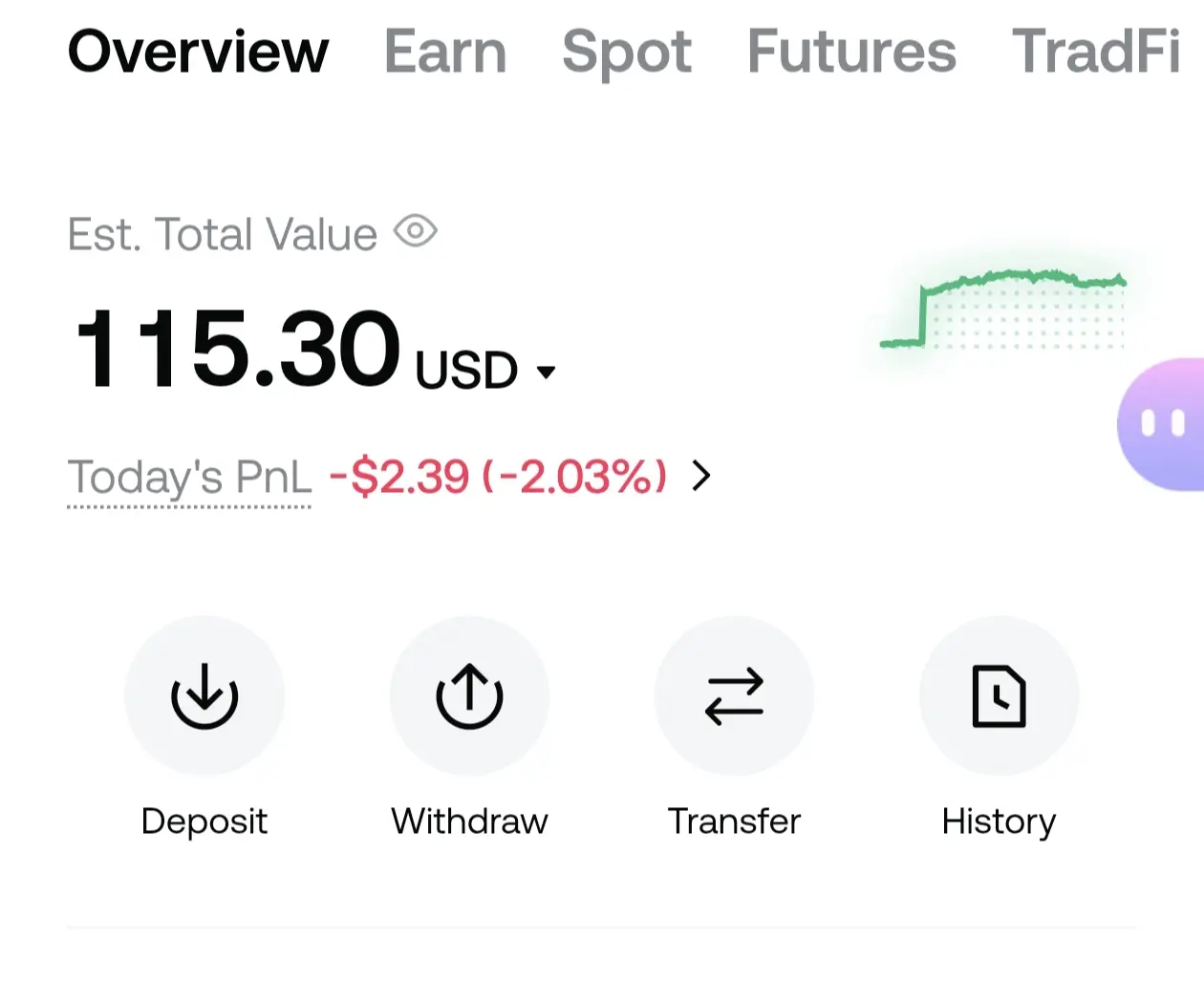Tap the Transfer swap-arrows icon

(x=734, y=695)
